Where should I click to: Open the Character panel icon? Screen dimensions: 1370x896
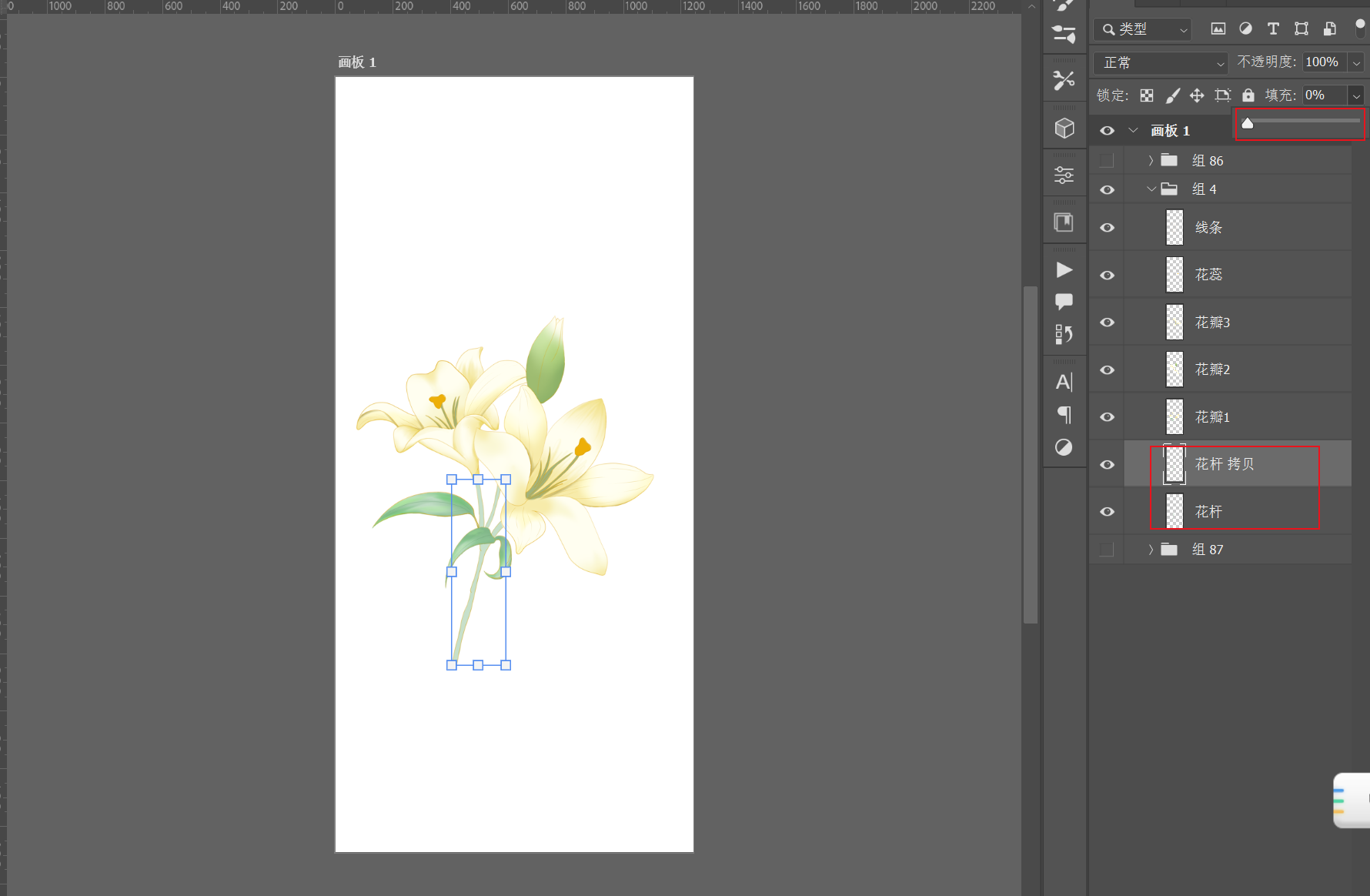[x=1064, y=382]
